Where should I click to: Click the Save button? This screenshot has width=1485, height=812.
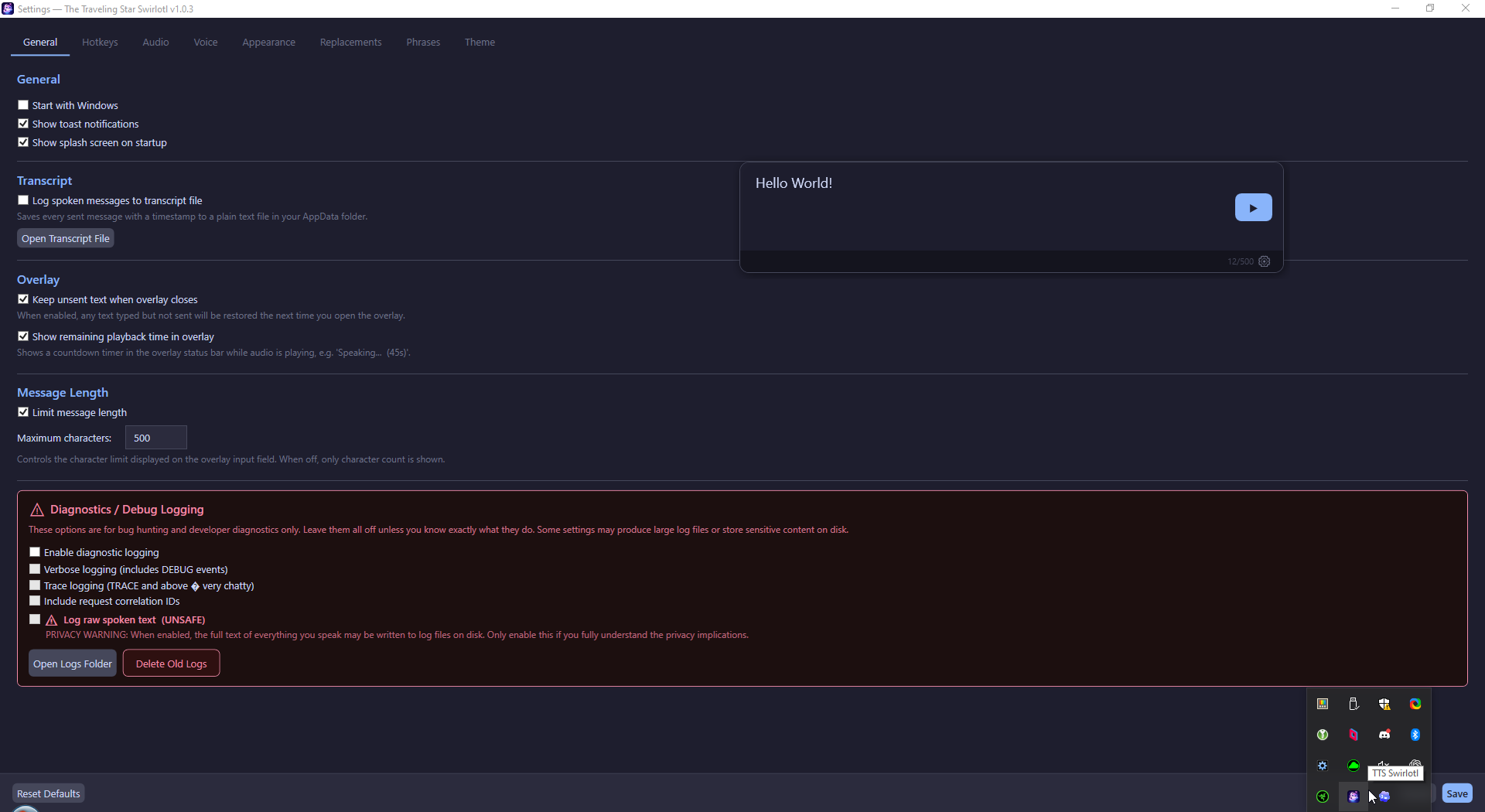pyautogui.click(x=1457, y=793)
